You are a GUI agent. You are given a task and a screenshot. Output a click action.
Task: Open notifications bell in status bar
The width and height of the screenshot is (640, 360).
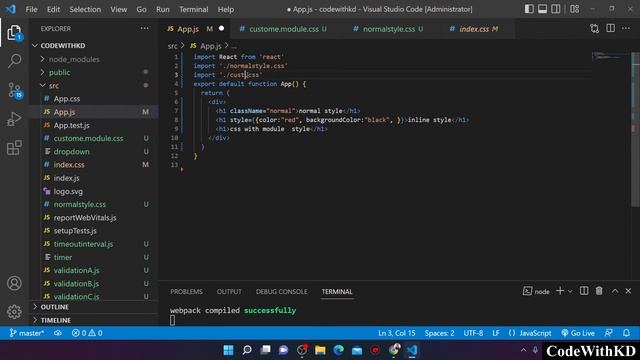pos(626,333)
